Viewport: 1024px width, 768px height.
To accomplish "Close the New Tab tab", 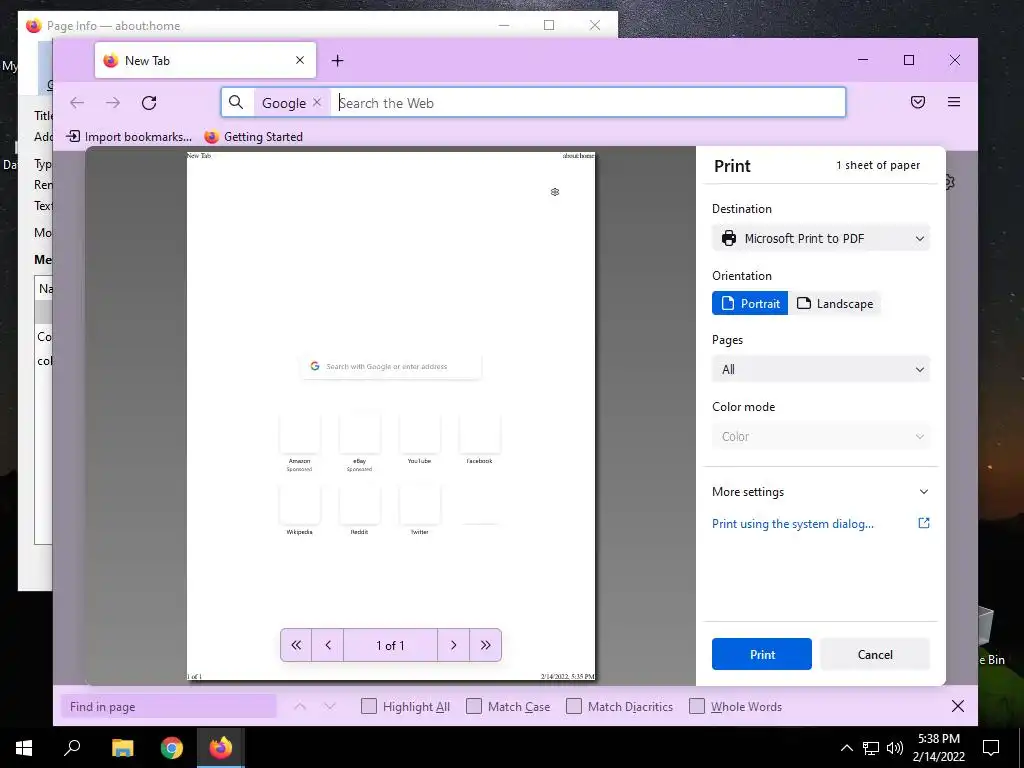I will [300, 60].
